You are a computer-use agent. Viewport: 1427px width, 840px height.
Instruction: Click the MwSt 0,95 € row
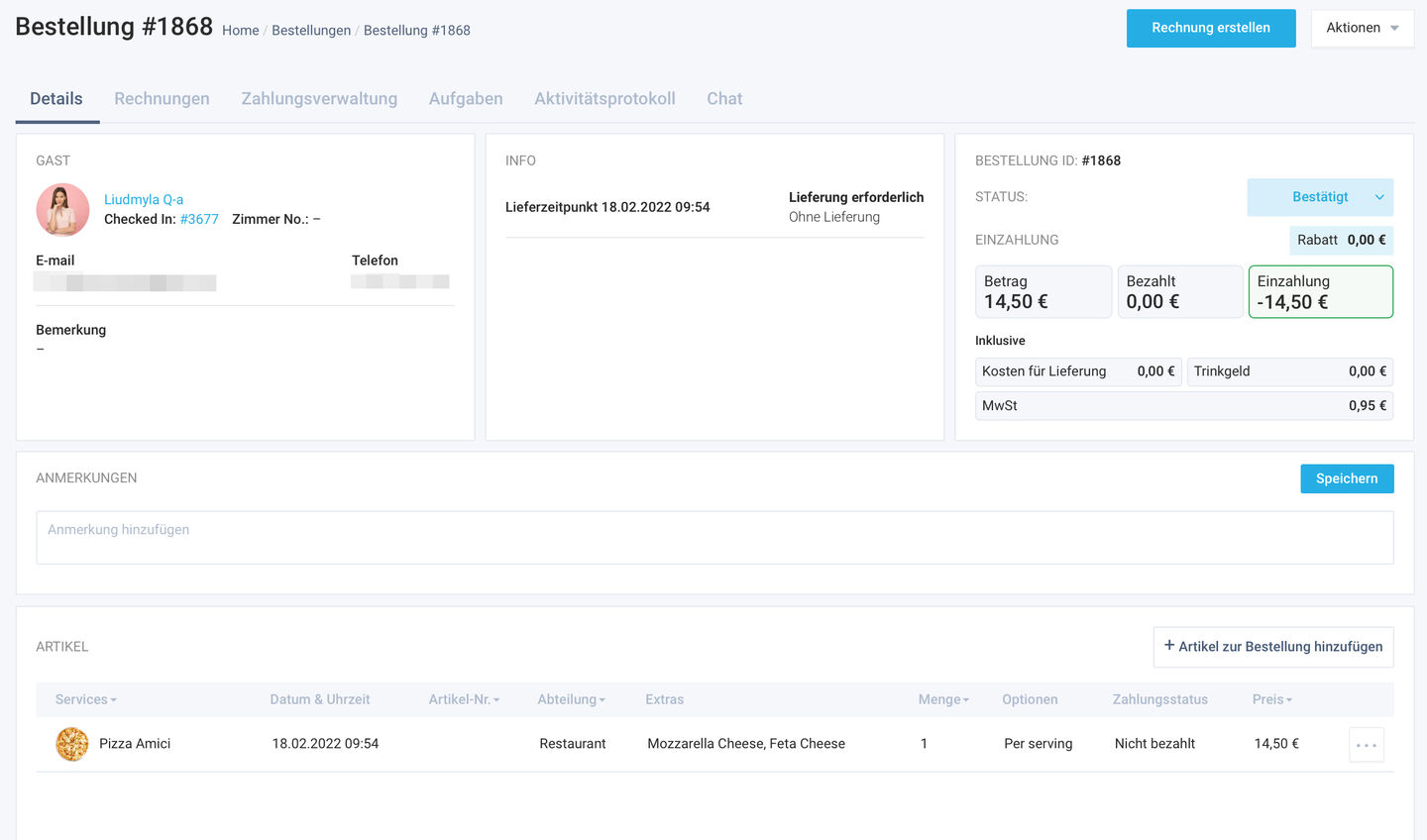tap(1184, 406)
